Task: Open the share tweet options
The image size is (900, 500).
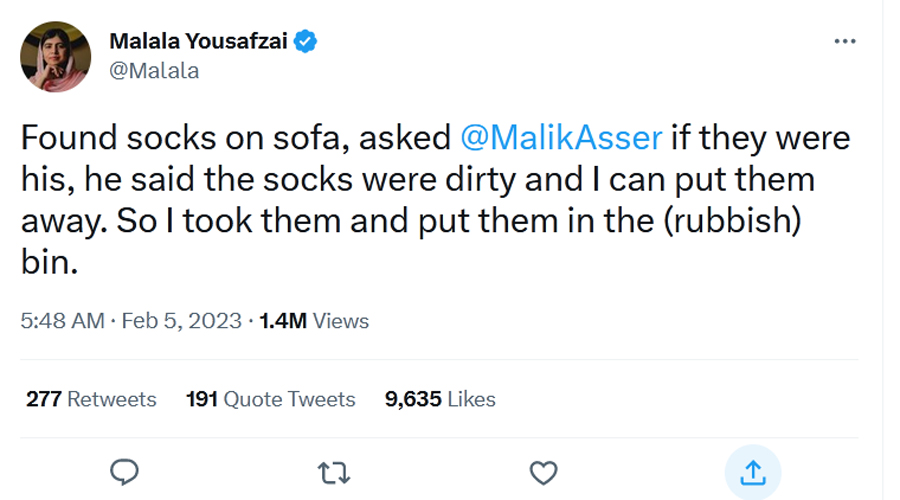Action: (752, 471)
